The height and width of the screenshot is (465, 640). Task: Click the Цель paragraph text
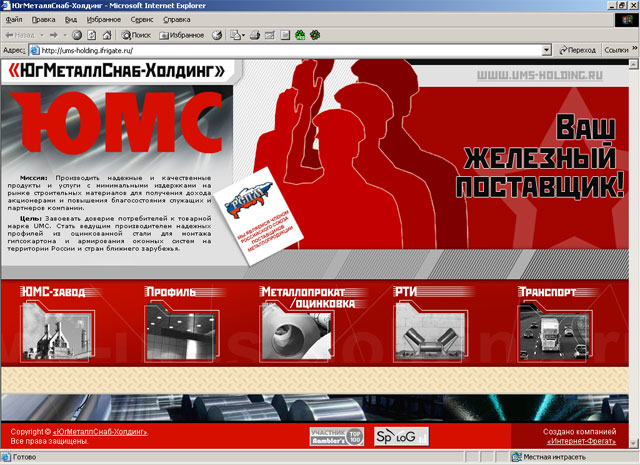[x=109, y=233]
